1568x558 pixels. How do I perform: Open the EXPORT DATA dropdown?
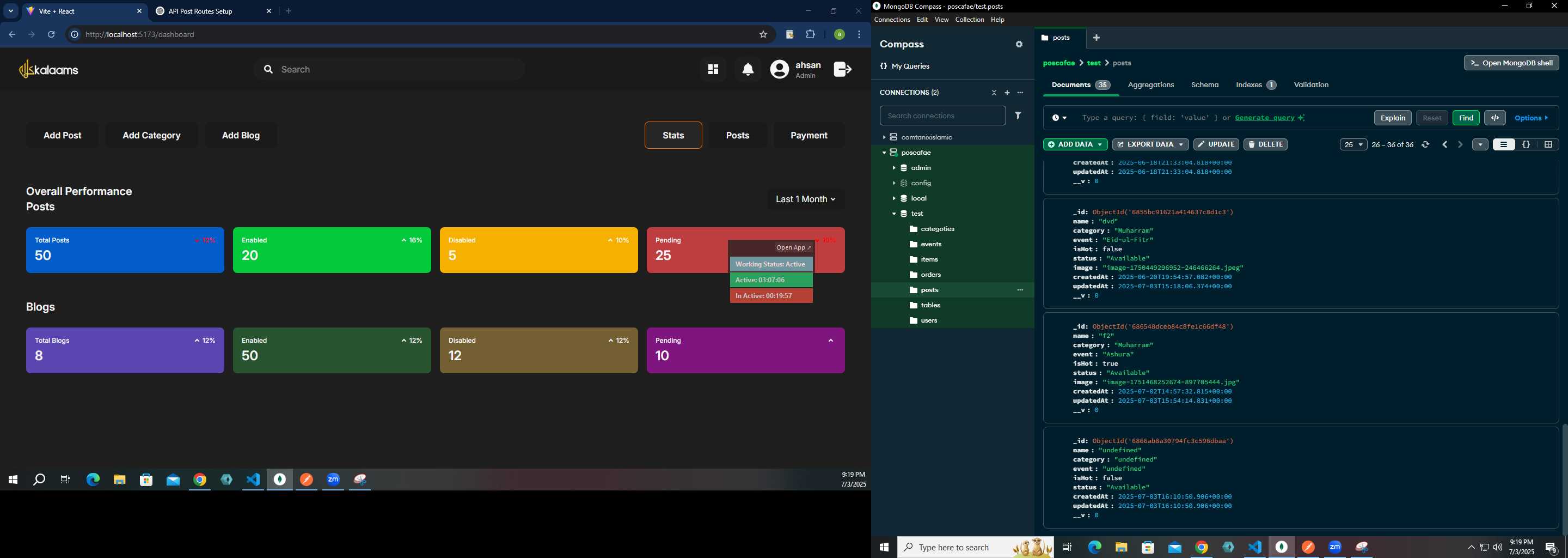tap(1150, 144)
